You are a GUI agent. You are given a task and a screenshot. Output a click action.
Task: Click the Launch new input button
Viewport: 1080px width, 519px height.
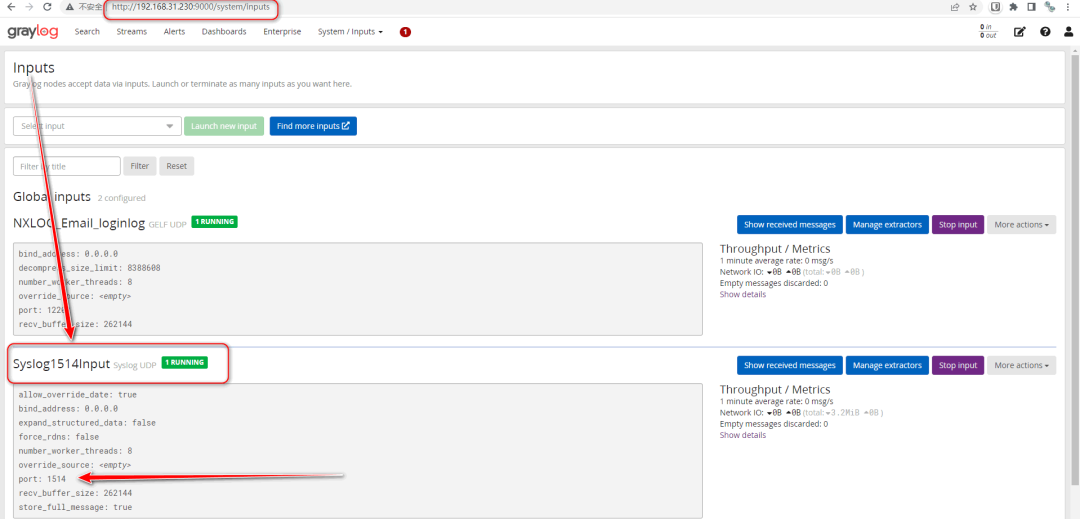coord(224,126)
